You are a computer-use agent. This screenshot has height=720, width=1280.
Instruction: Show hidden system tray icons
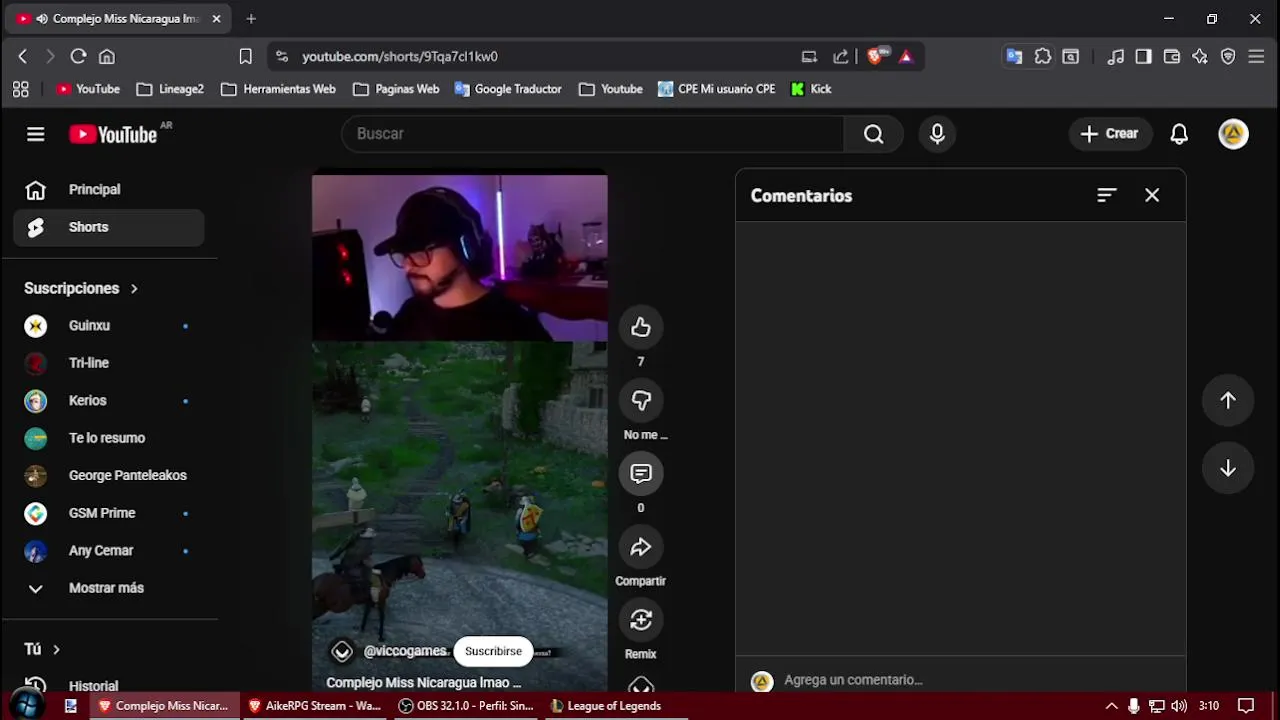click(x=1110, y=706)
